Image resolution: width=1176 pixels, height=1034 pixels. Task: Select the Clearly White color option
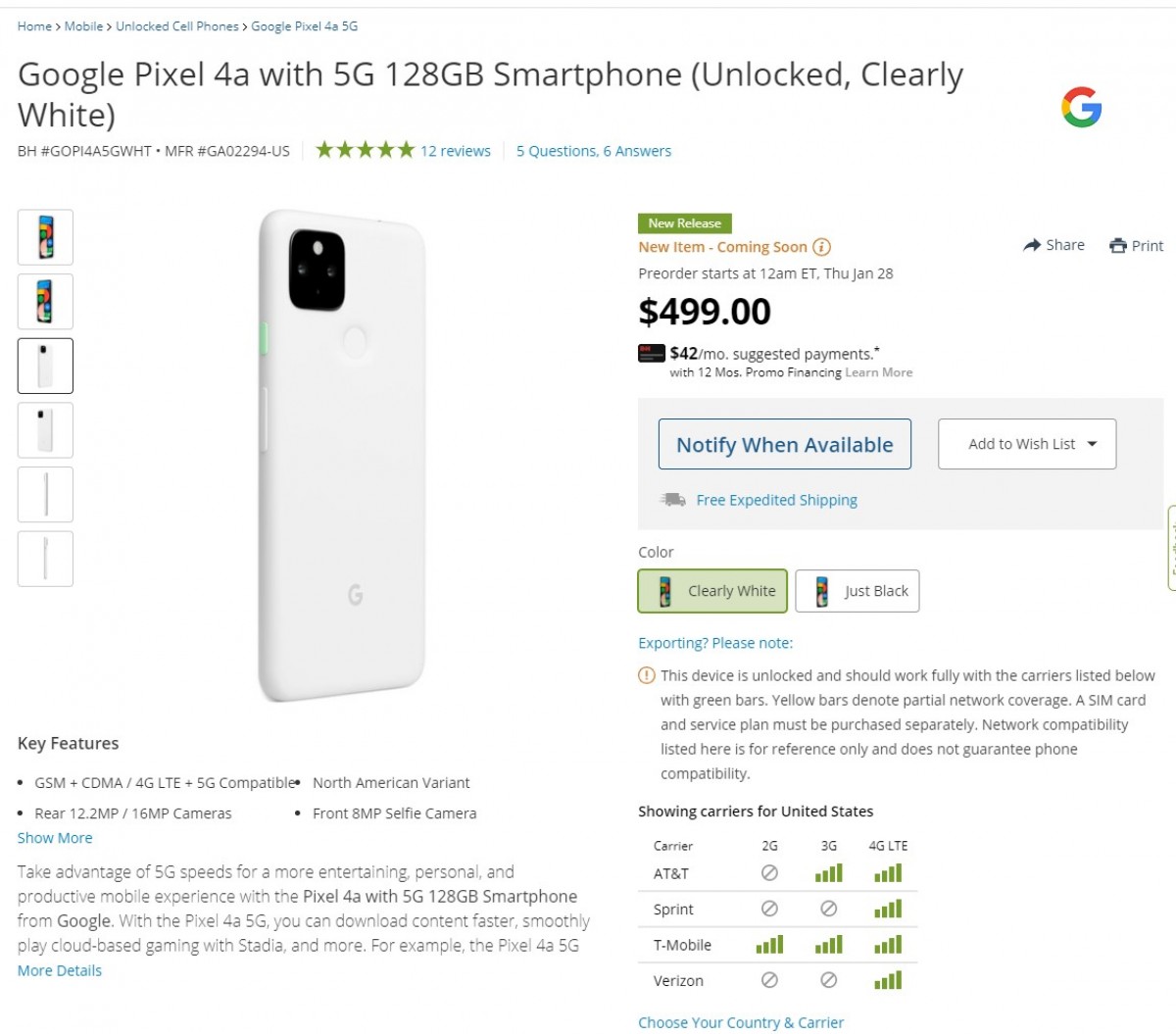712,591
